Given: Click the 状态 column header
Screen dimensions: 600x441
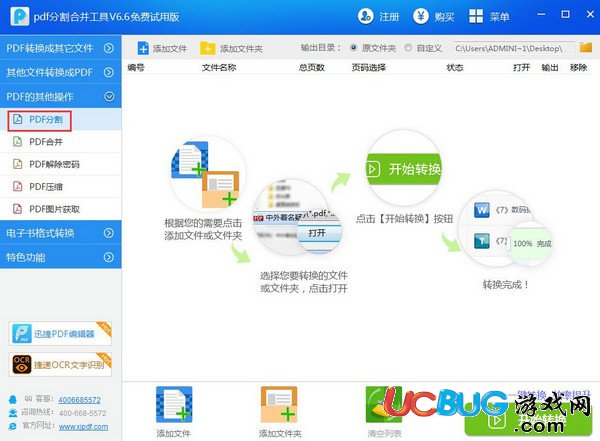Looking at the screenshot, I should [455, 67].
